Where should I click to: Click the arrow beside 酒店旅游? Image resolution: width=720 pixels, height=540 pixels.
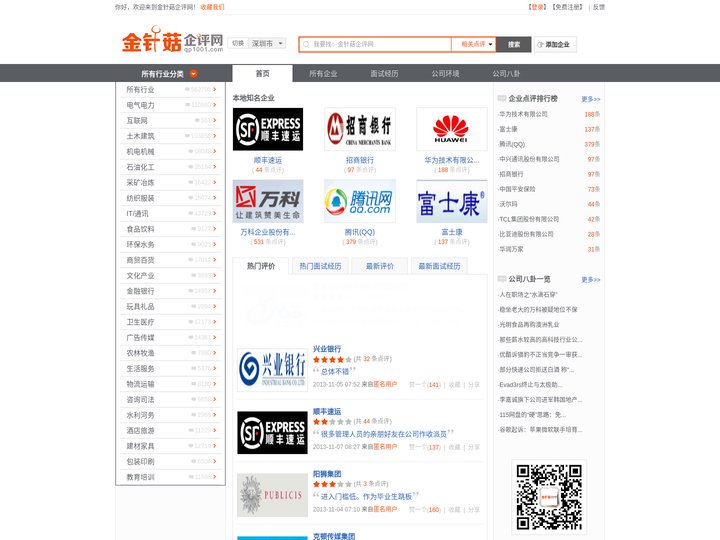click(214, 430)
